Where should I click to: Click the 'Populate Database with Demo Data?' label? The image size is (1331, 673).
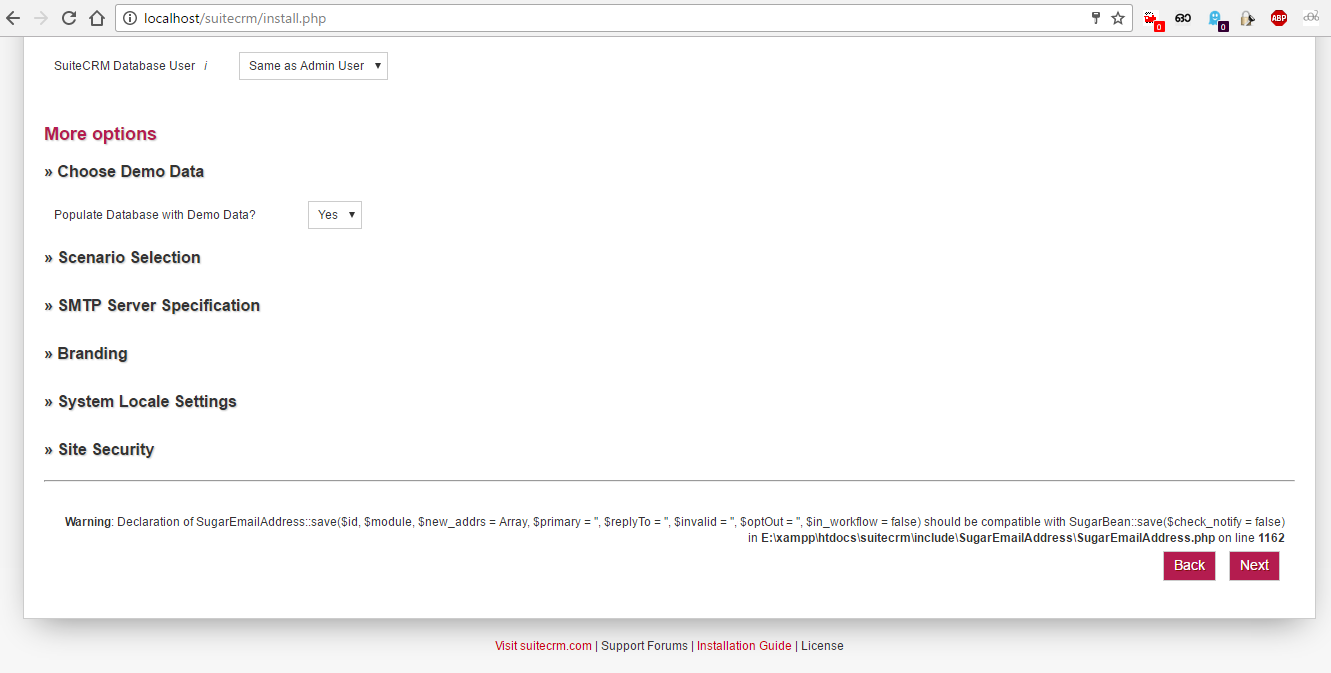coord(155,215)
